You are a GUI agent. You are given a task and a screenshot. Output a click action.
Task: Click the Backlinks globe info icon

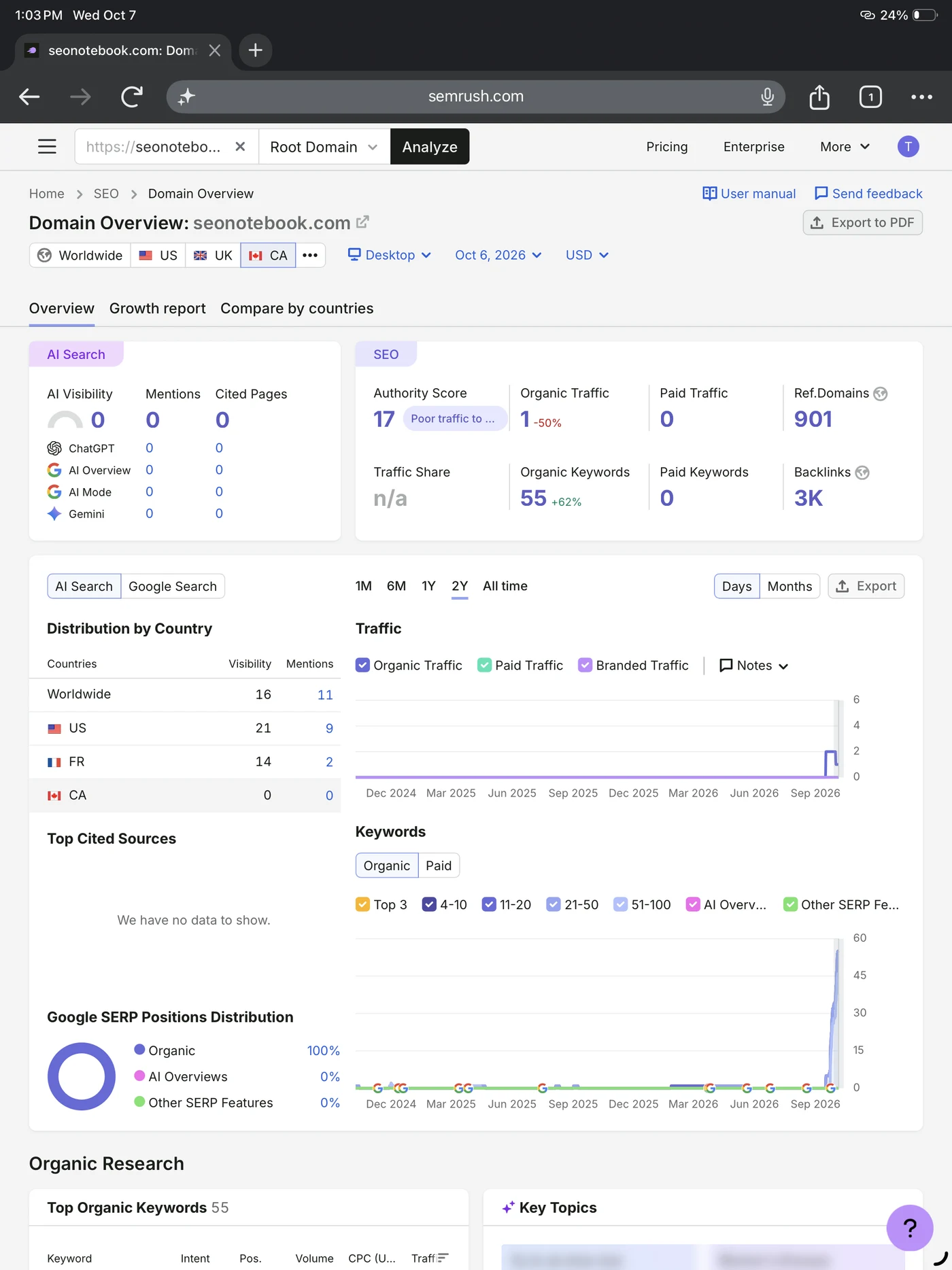[862, 473]
